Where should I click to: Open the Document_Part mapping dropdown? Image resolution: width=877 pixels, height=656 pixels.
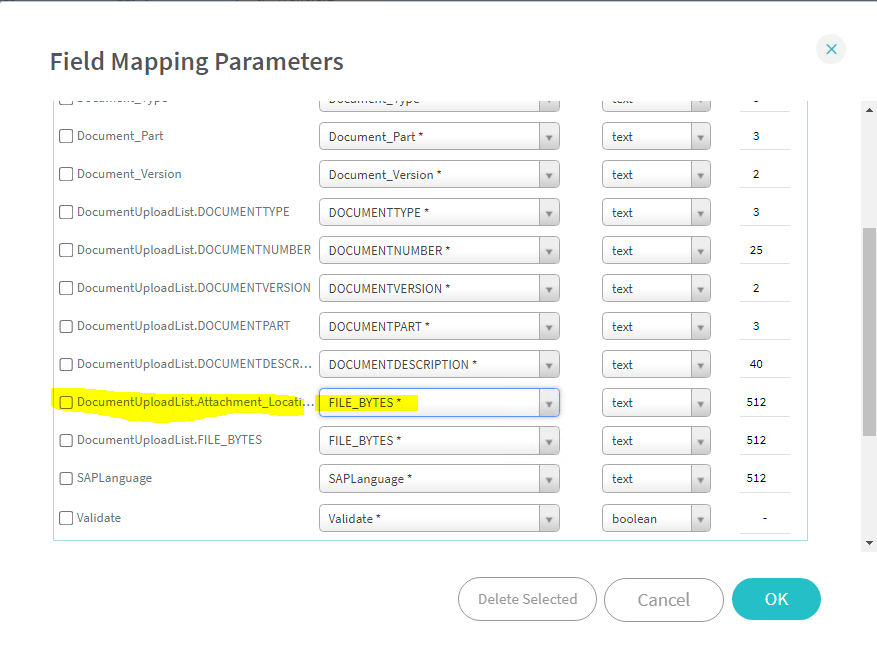point(548,137)
